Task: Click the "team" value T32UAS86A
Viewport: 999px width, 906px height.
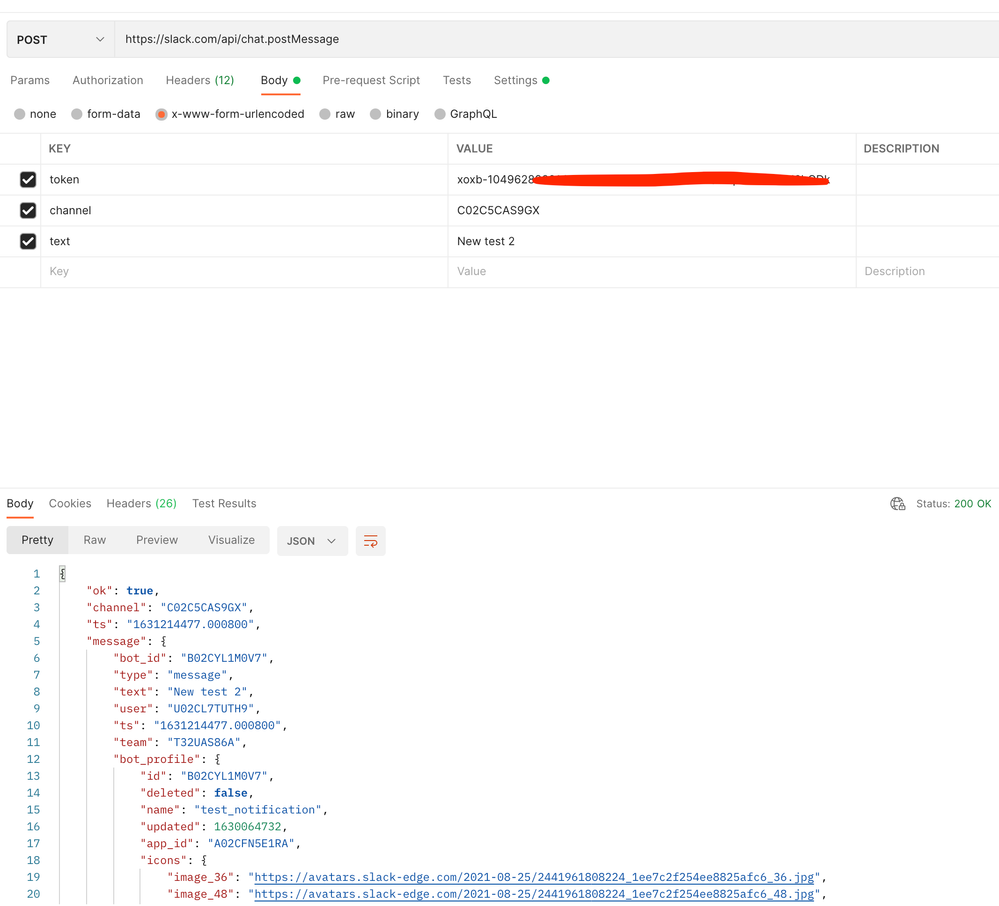Action: click(x=204, y=742)
